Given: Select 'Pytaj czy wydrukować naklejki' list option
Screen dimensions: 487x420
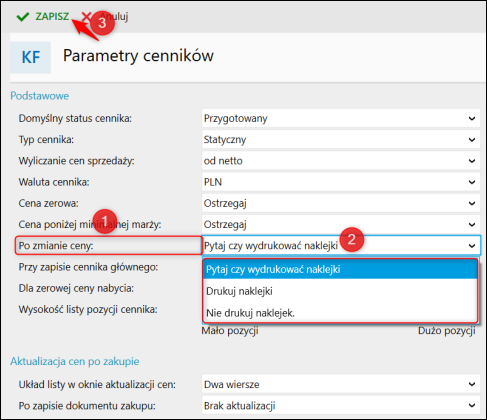Looking at the screenshot, I should click(x=340, y=269).
